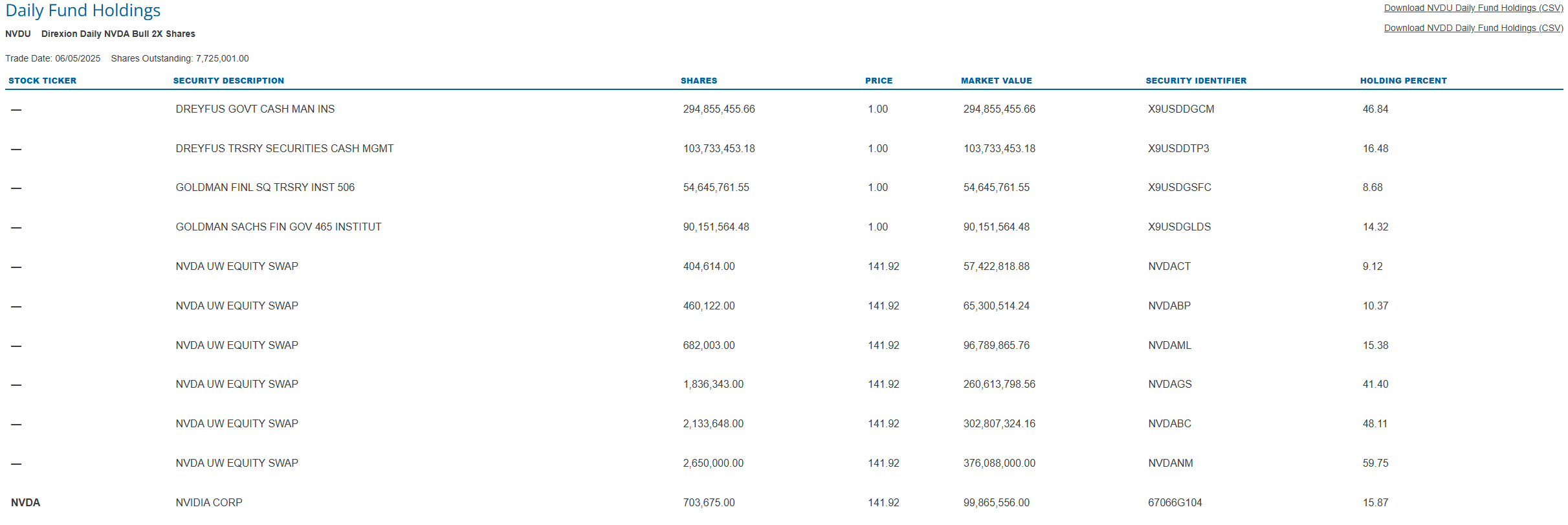Click the Security Identifier column header
This screenshot has width=1568, height=525.
click(1195, 81)
